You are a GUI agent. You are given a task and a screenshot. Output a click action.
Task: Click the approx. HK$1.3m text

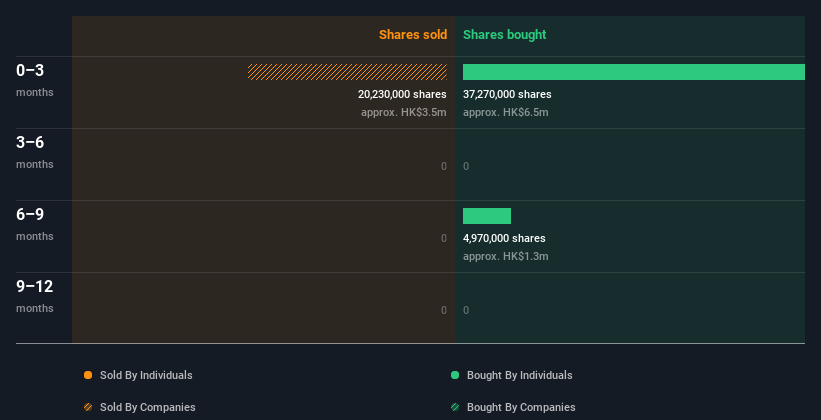tap(506, 256)
